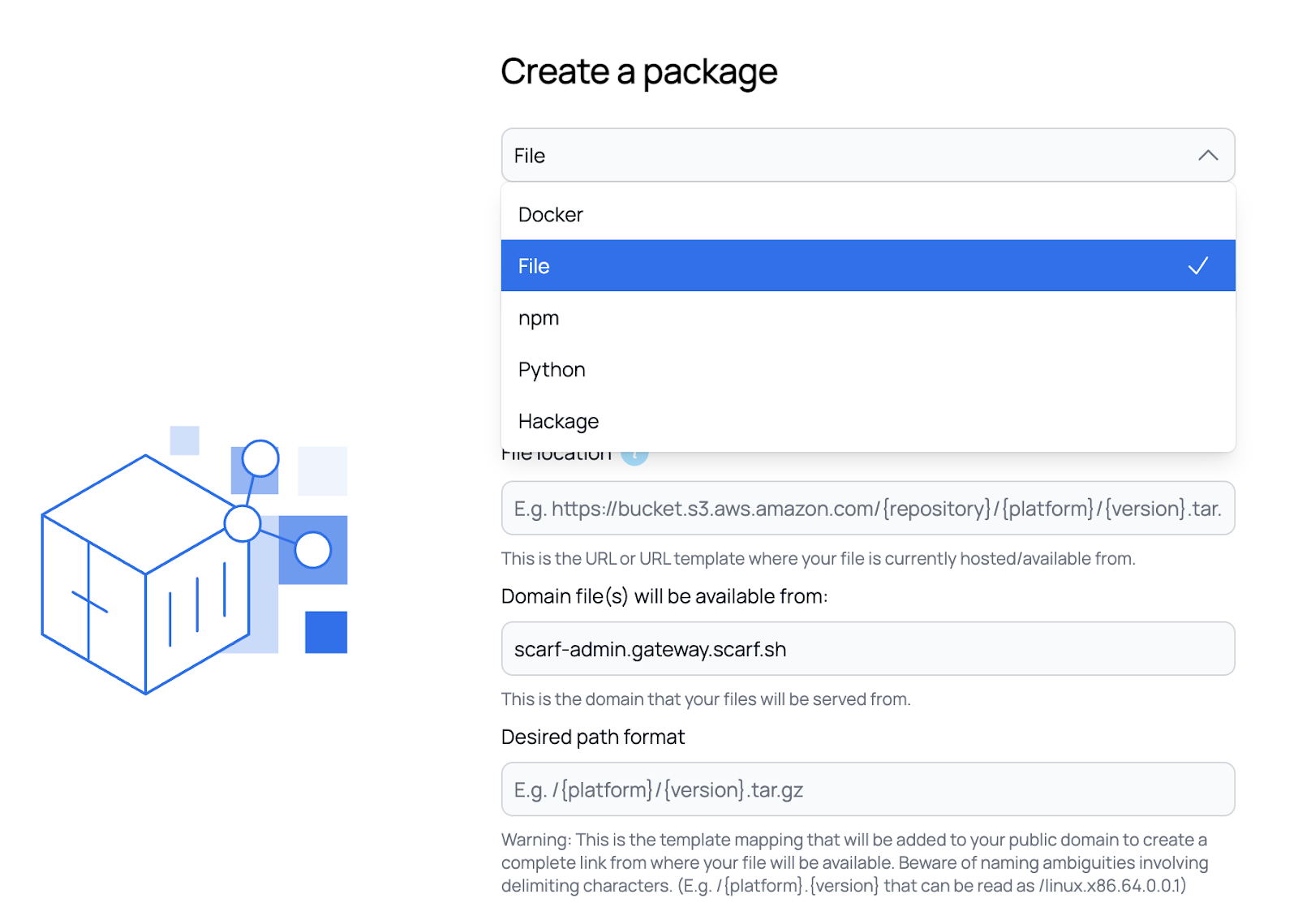Select Docker from the package type list
1298x924 pixels.
pos(551,215)
